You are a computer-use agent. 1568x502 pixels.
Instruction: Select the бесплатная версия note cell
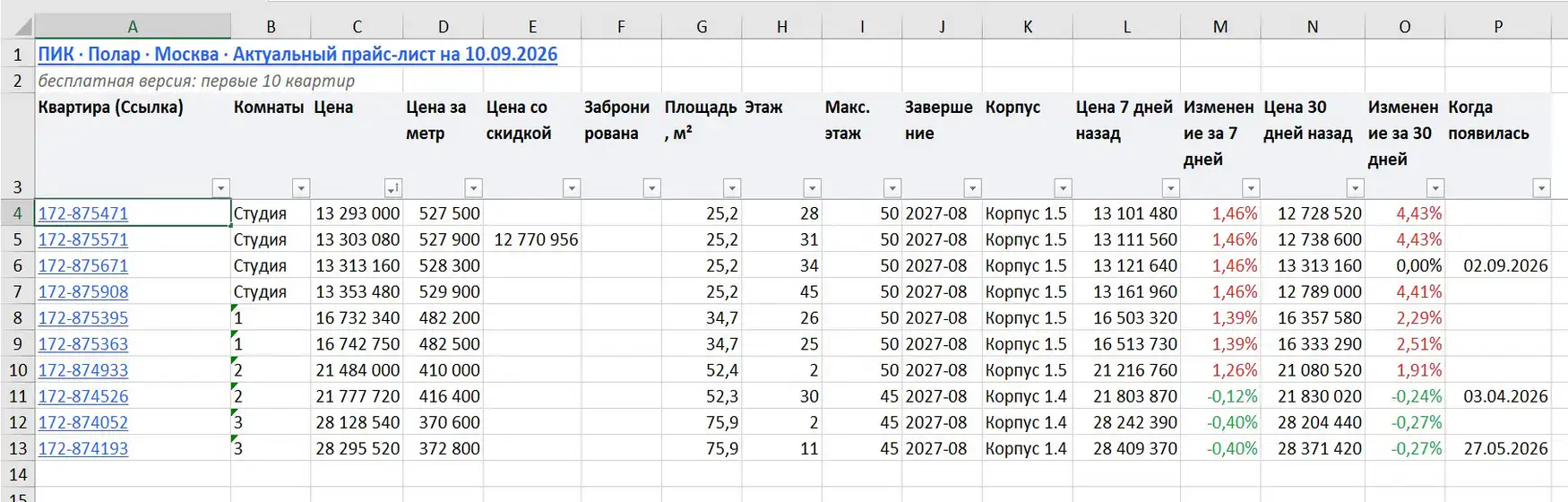click(x=133, y=81)
